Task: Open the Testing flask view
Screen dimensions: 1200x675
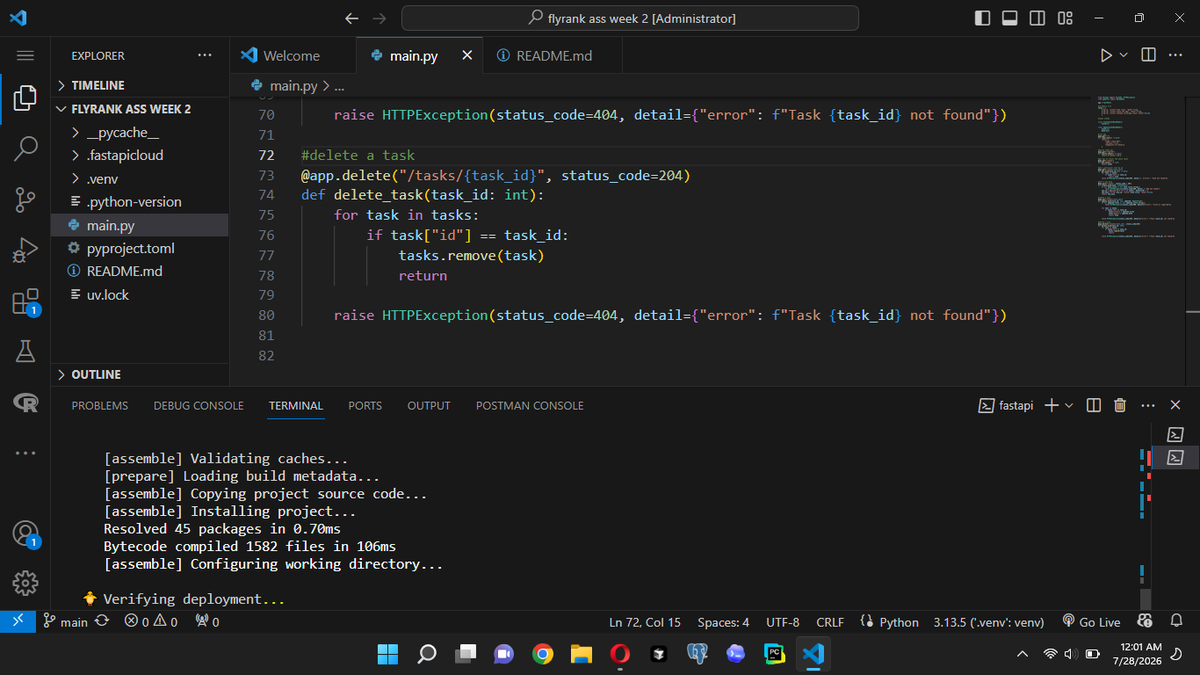Action: pos(25,351)
